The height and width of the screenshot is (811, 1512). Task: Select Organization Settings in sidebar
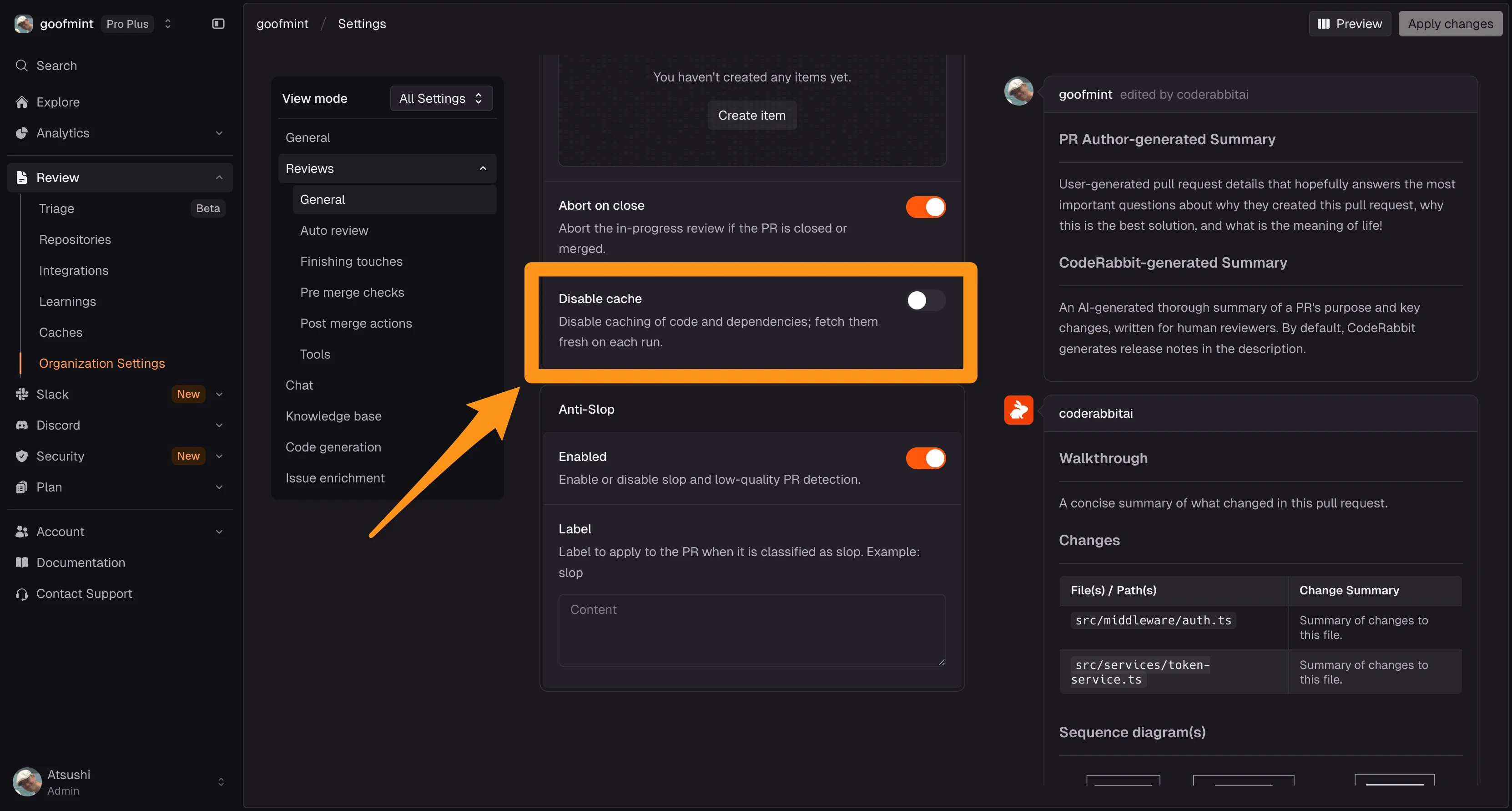102,363
